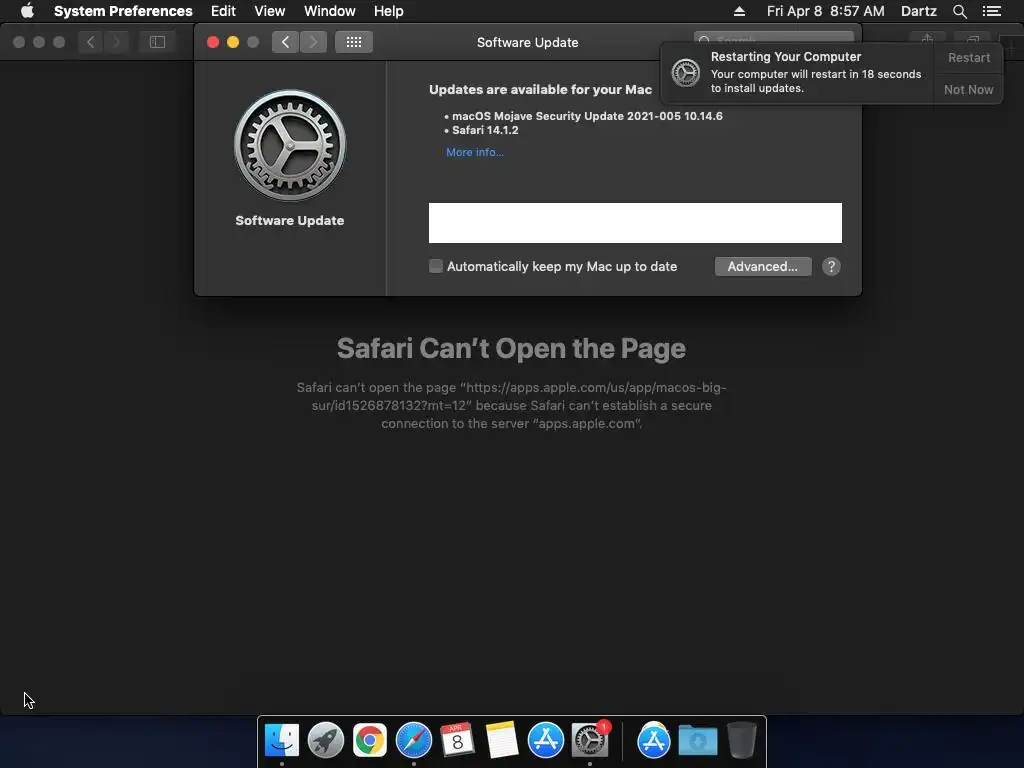Open the View menu
The image size is (1024, 768).
(x=270, y=11)
